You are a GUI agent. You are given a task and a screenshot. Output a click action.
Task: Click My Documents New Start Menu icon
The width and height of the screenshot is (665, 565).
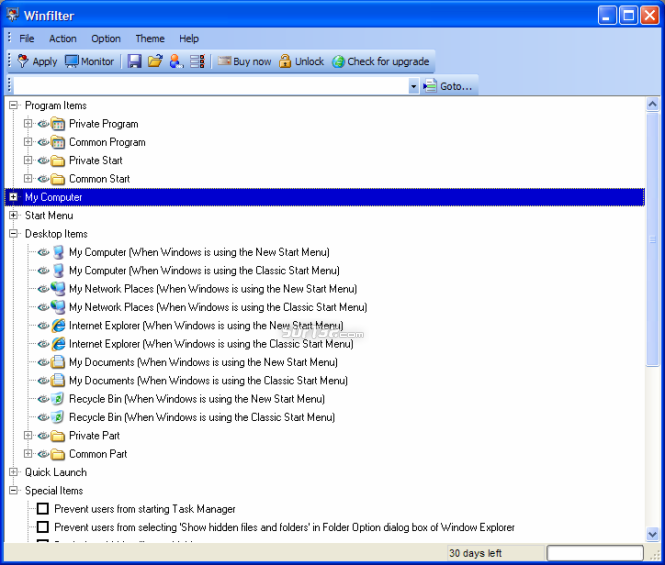tap(58, 362)
